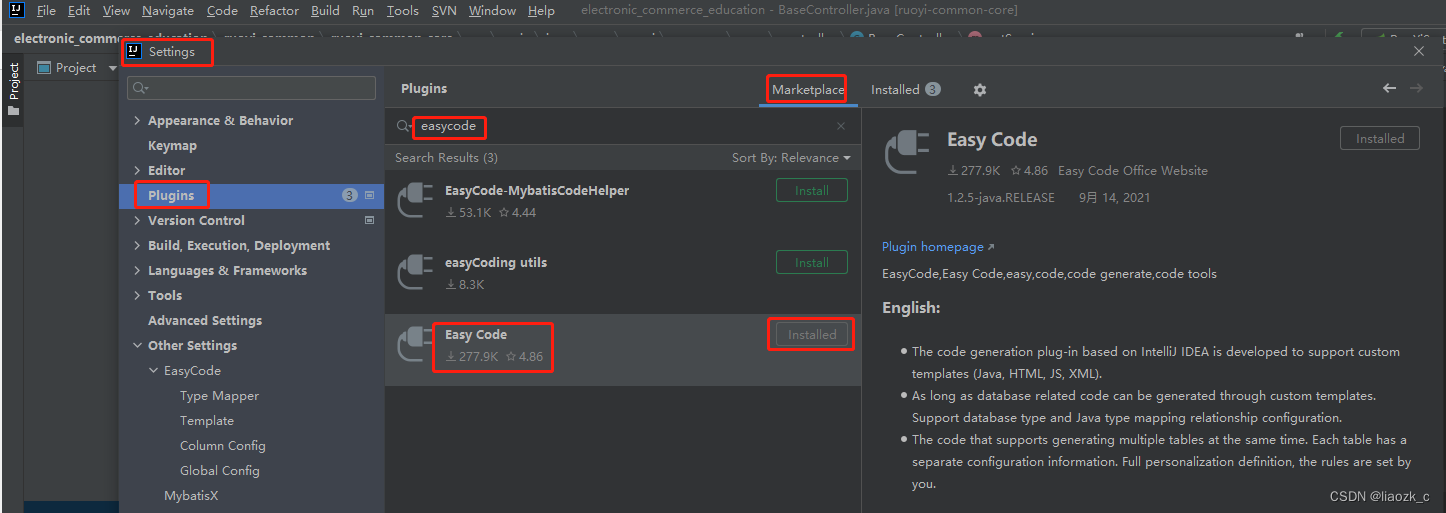Open the Refactor menu
Screen dimensions: 1446x513
tap(274, 11)
